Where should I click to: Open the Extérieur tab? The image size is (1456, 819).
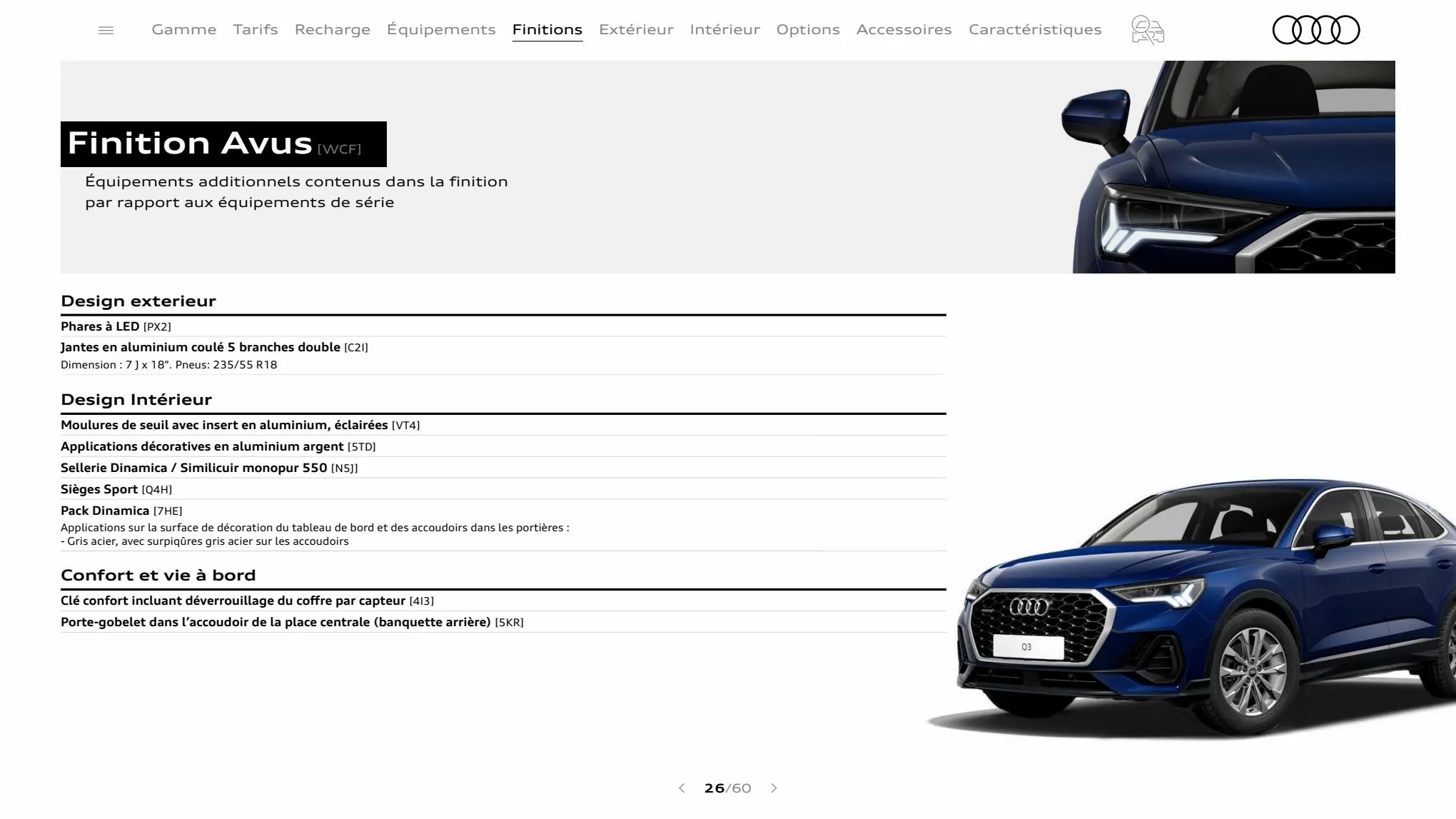pos(636,29)
